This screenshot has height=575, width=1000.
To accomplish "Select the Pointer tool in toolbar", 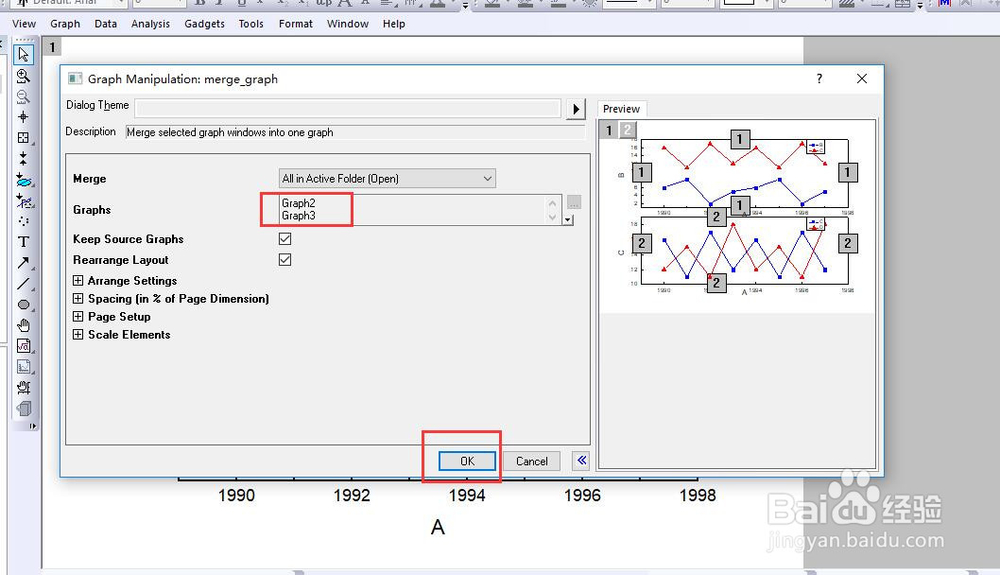I will click(24, 55).
